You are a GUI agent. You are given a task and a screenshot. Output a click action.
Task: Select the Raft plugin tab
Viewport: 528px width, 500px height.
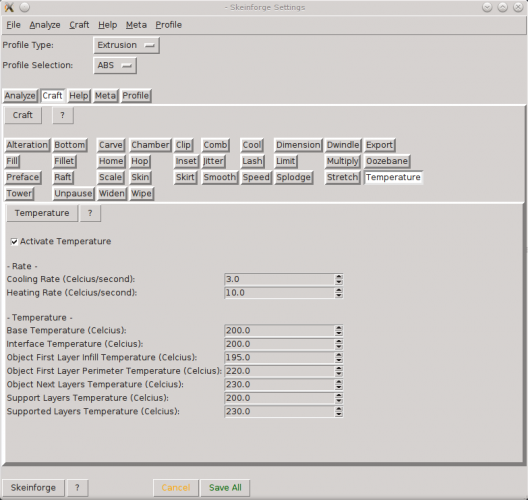[63, 177]
